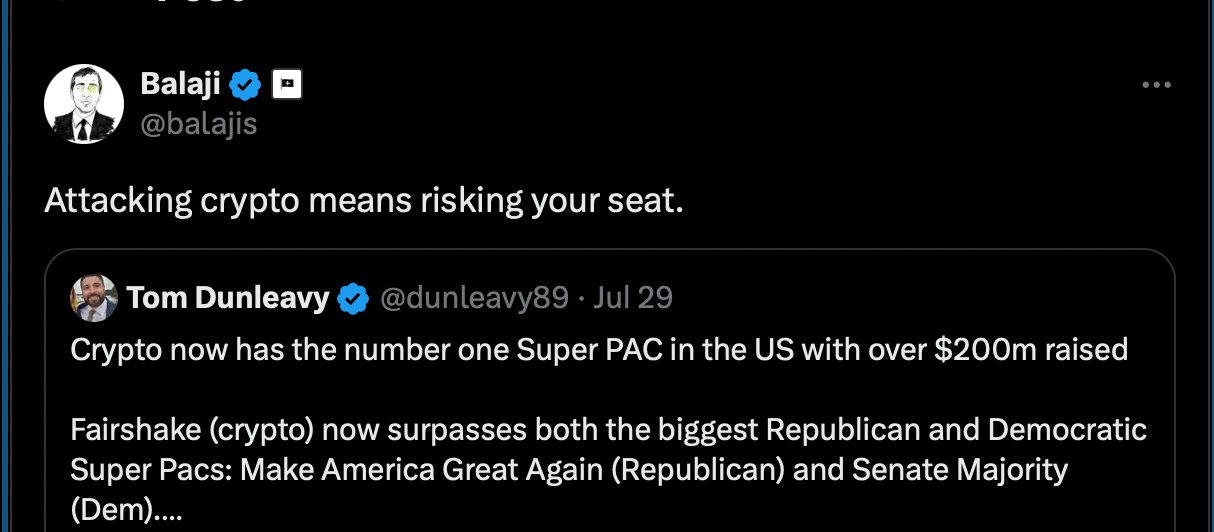
Task: Click Tom Dunleavy's verified checkmark badge
Action: point(353,298)
